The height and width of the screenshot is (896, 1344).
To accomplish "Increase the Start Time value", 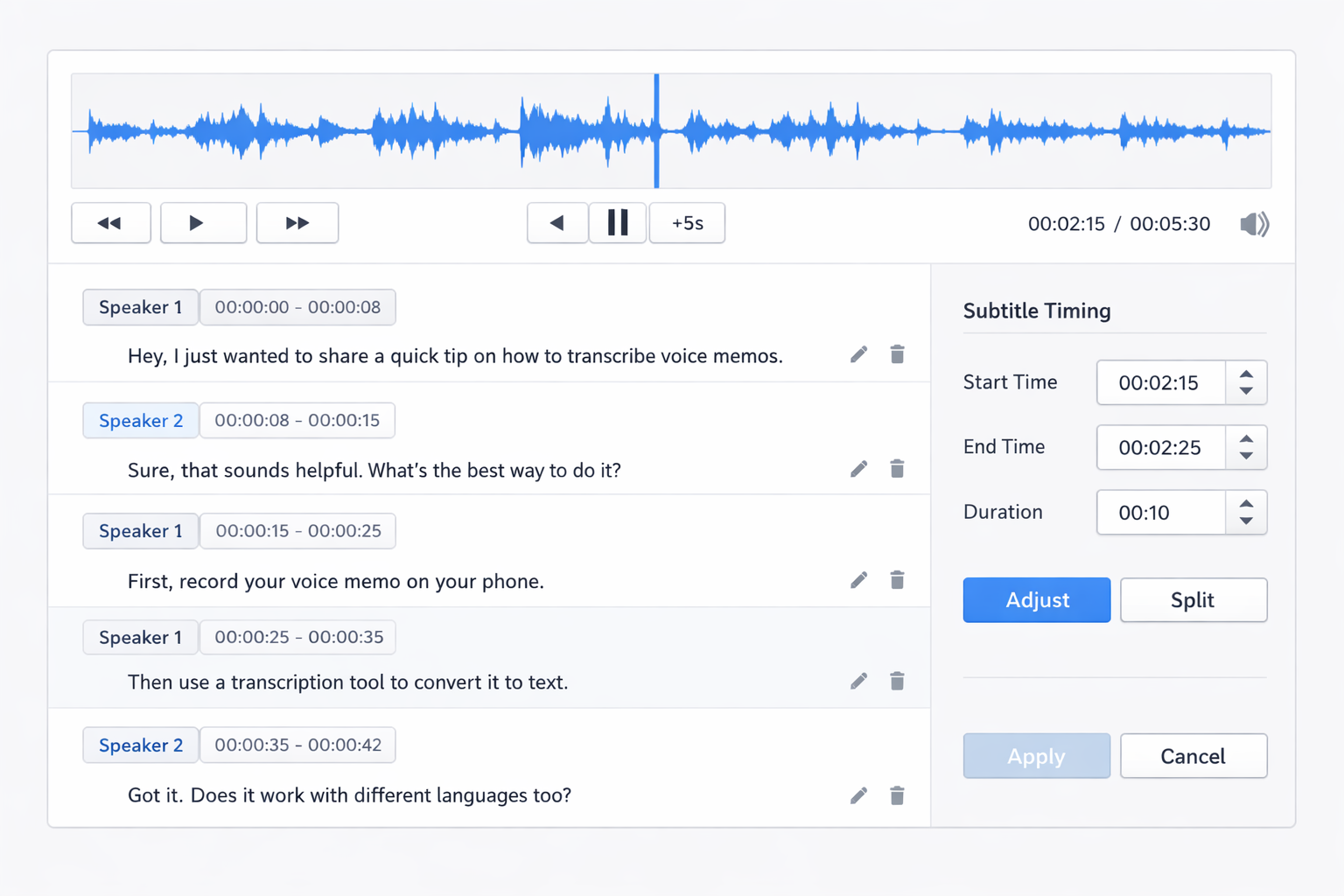I will point(1246,374).
